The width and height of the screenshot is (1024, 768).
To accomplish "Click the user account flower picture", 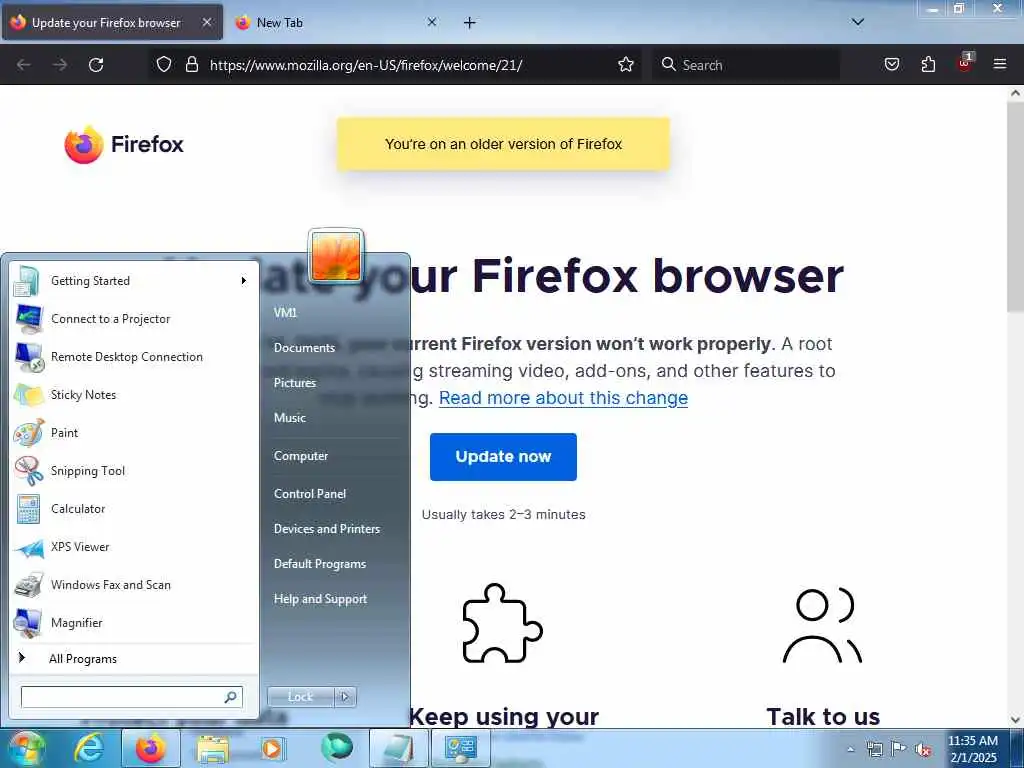I will click(336, 256).
